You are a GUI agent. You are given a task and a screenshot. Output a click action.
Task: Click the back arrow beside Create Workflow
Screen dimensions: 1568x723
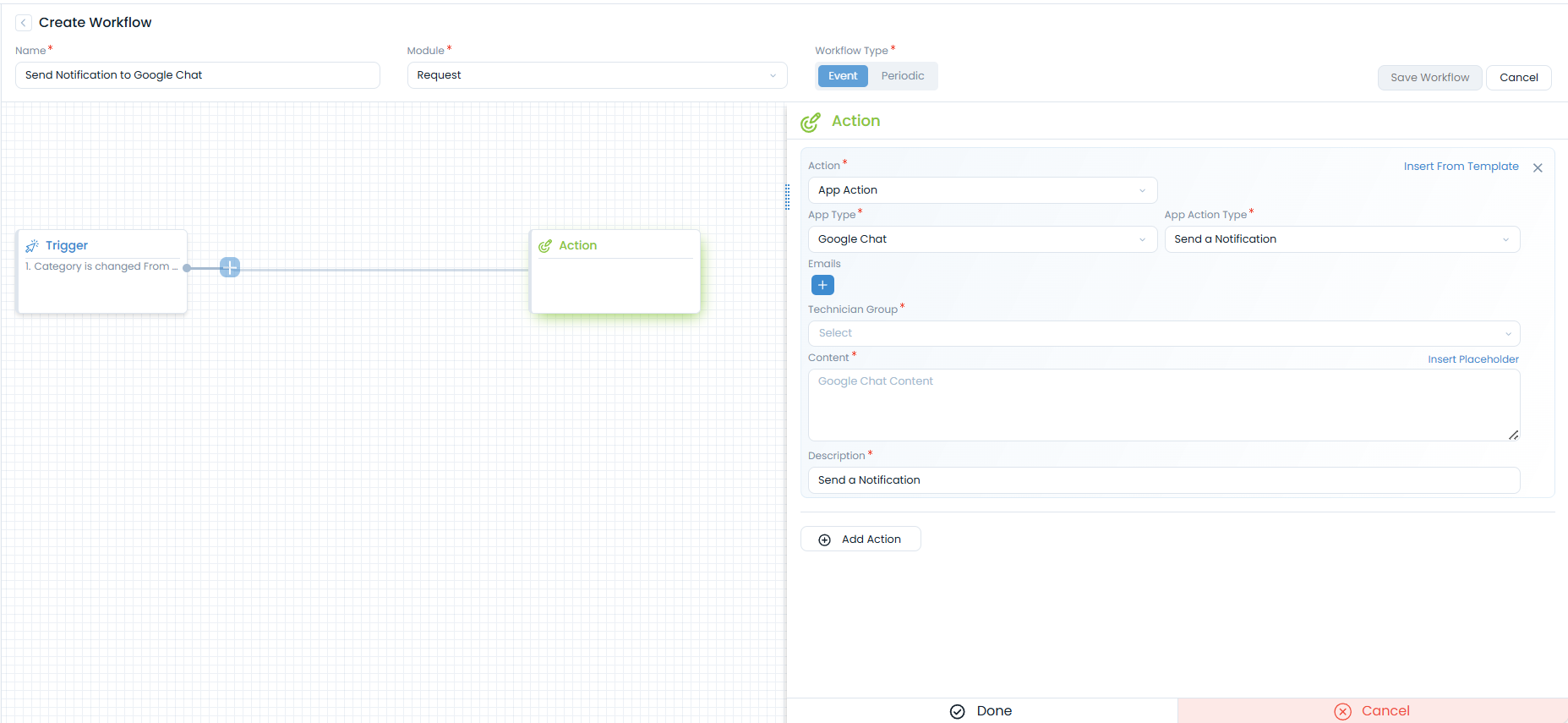coord(24,23)
